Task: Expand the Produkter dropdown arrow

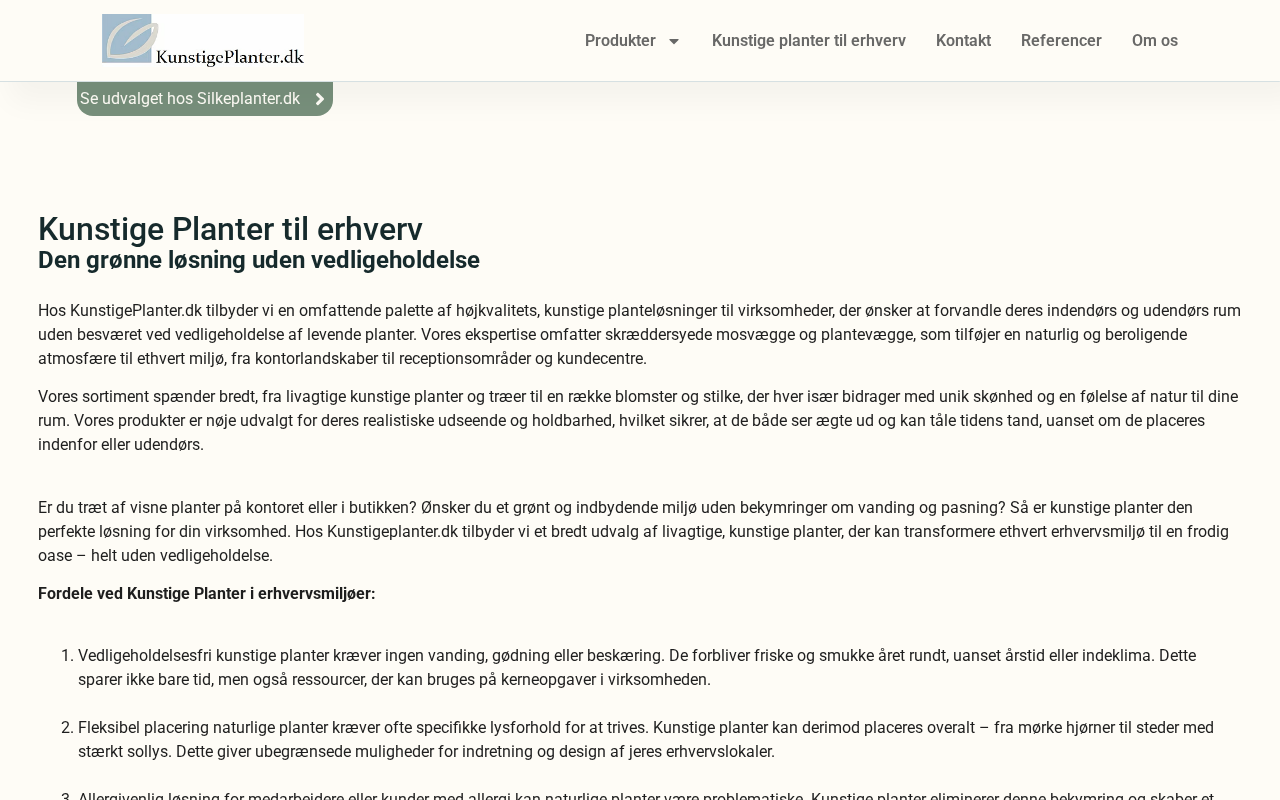Action: tap(674, 41)
